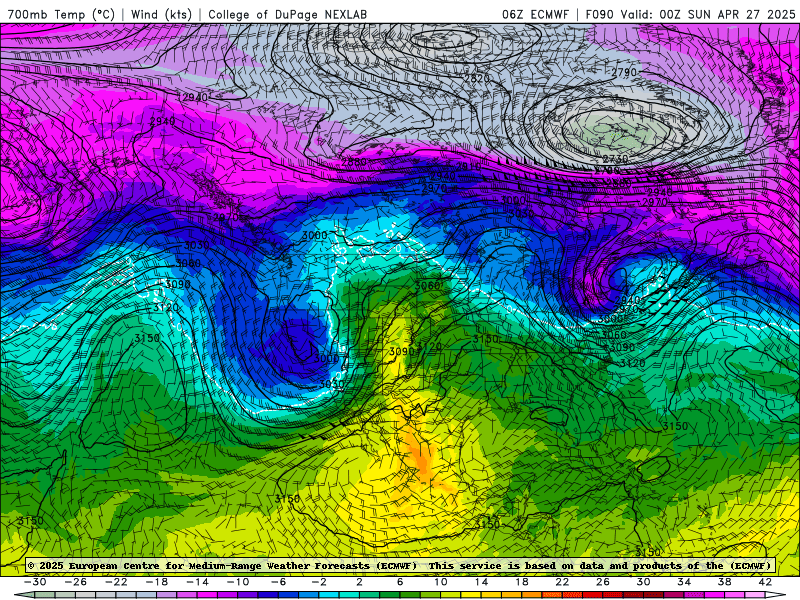This screenshot has width=800, height=600.
Task: Click the "Wind (kts)" header label
Action: tap(161, 14)
